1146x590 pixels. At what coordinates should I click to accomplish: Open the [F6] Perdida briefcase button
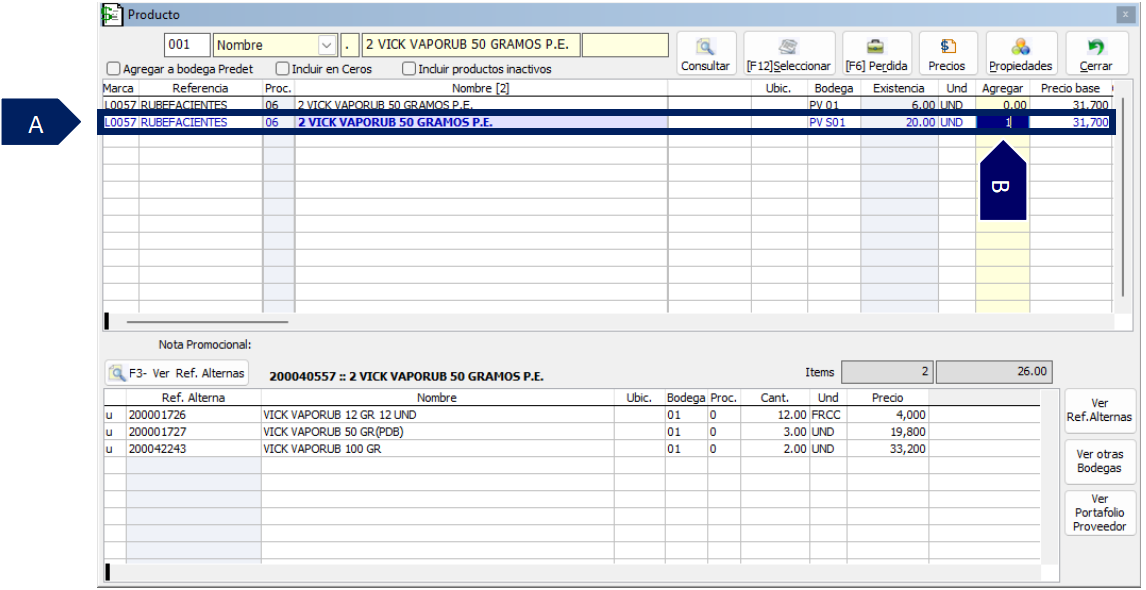click(876, 53)
